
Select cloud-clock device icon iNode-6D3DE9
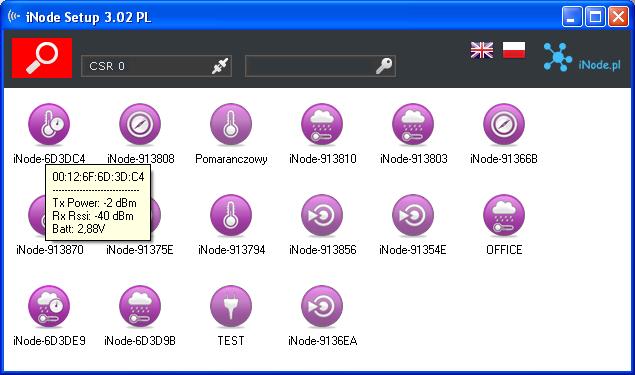pyautogui.click(x=49, y=307)
